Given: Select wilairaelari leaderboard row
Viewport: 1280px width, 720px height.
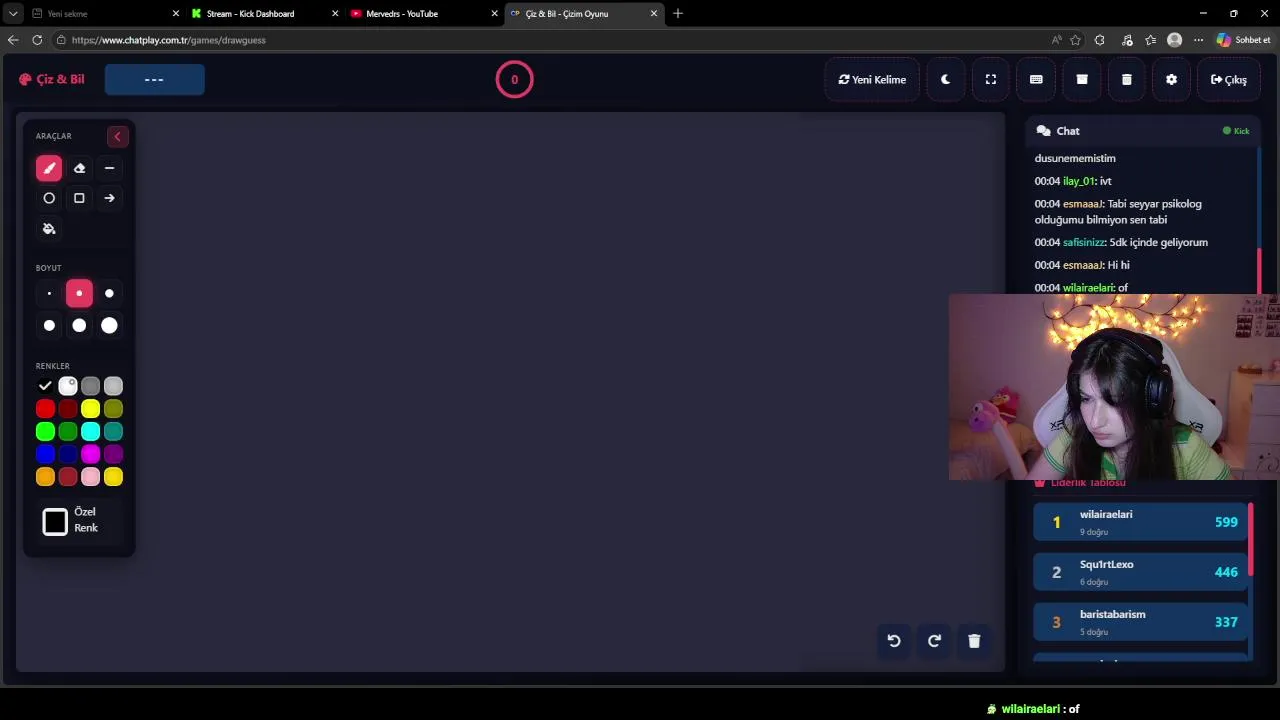Looking at the screenshot, I should 1140,522.
